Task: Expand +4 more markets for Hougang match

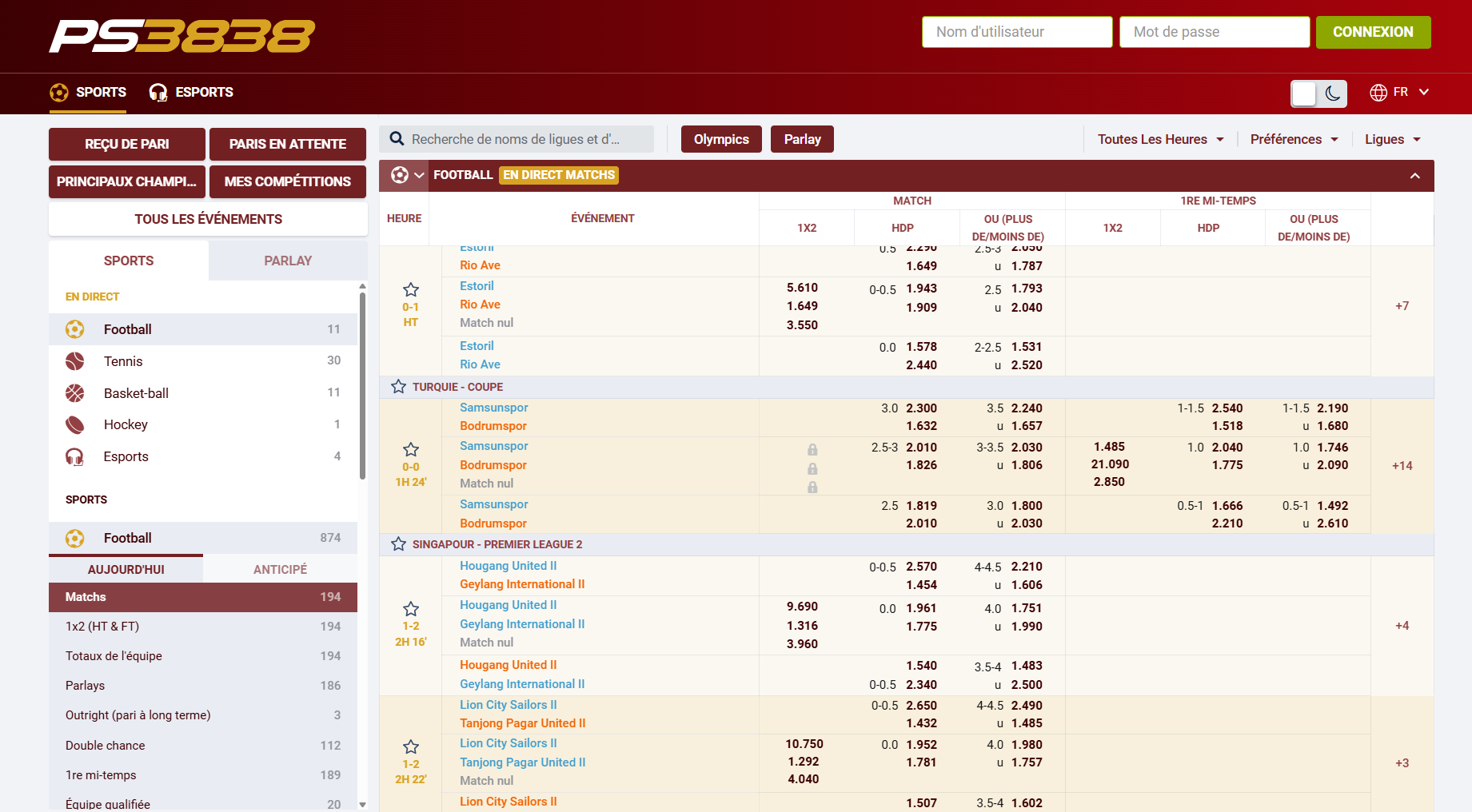Action: pyautogui.click(x=1402, y=626)
